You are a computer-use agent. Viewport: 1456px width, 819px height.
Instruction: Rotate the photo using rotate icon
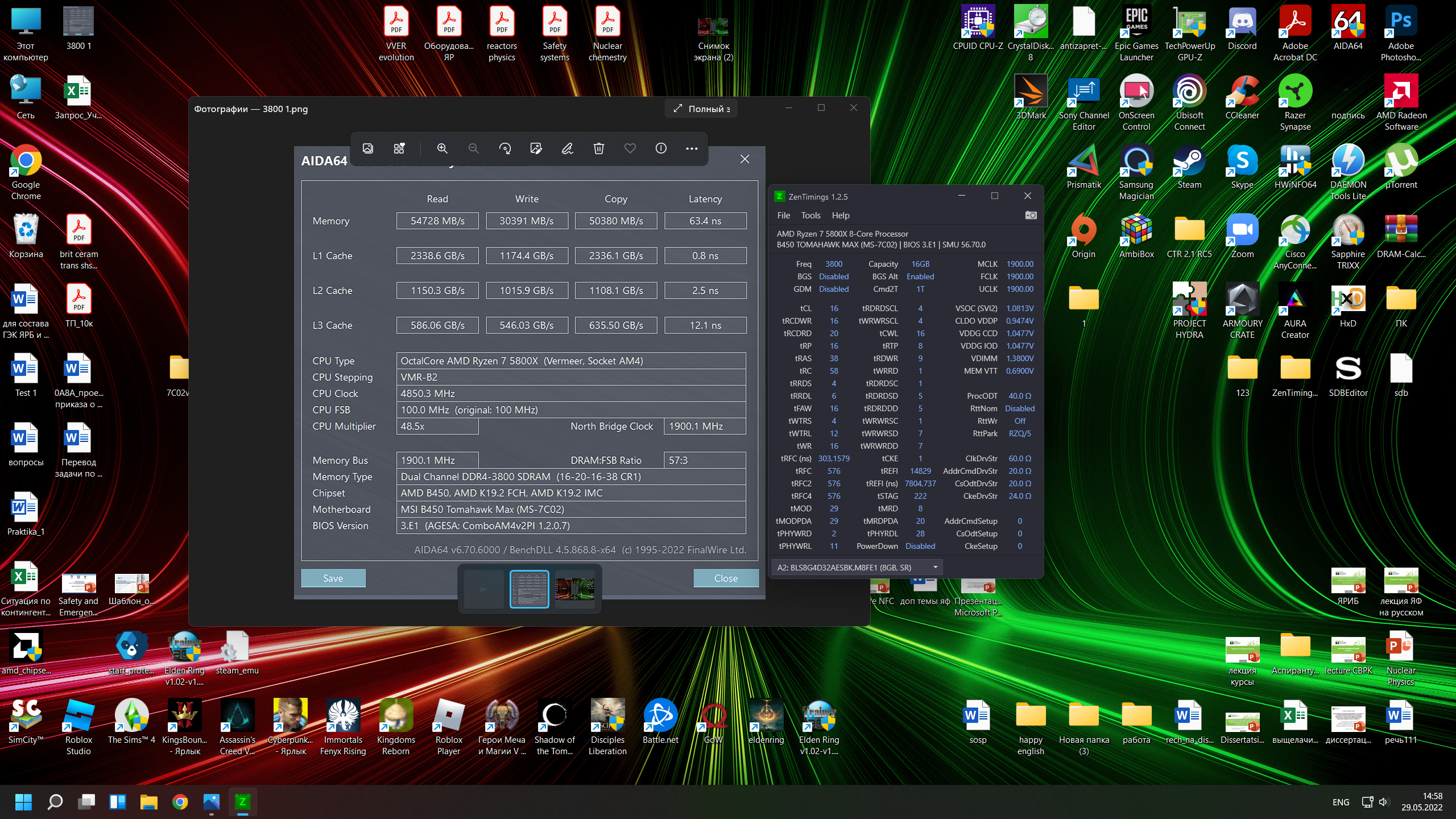coord(504,148)
